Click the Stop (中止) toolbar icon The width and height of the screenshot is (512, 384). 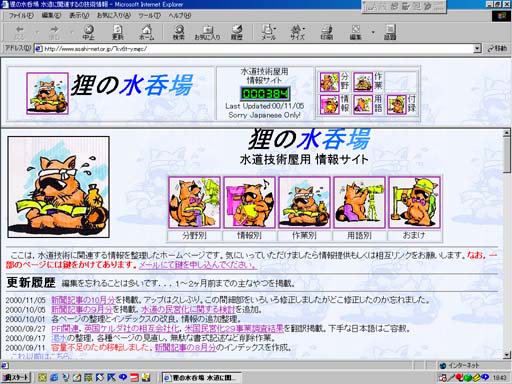(x=88, y=32)
